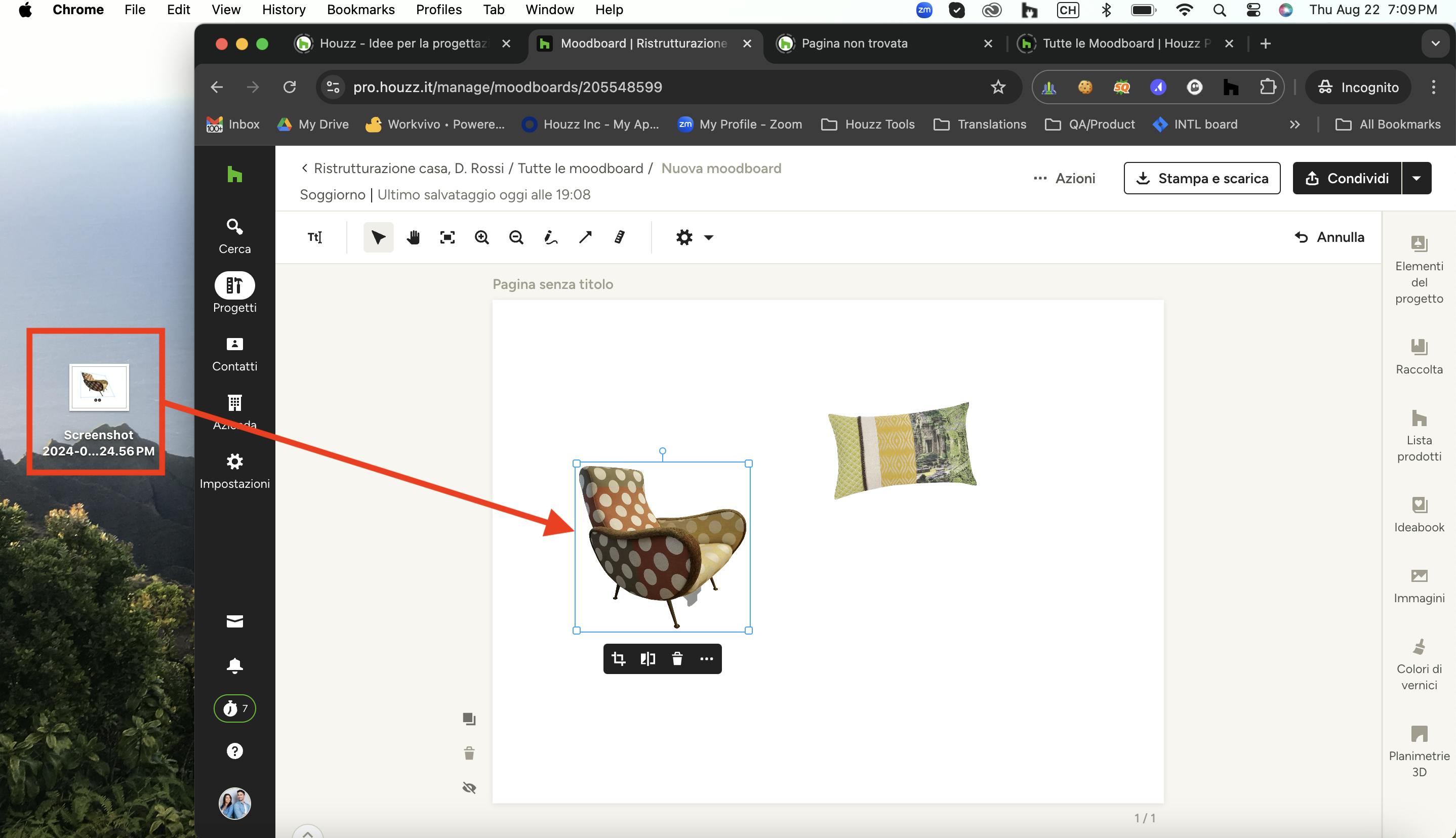Click the address bar URL

(507, 88)
